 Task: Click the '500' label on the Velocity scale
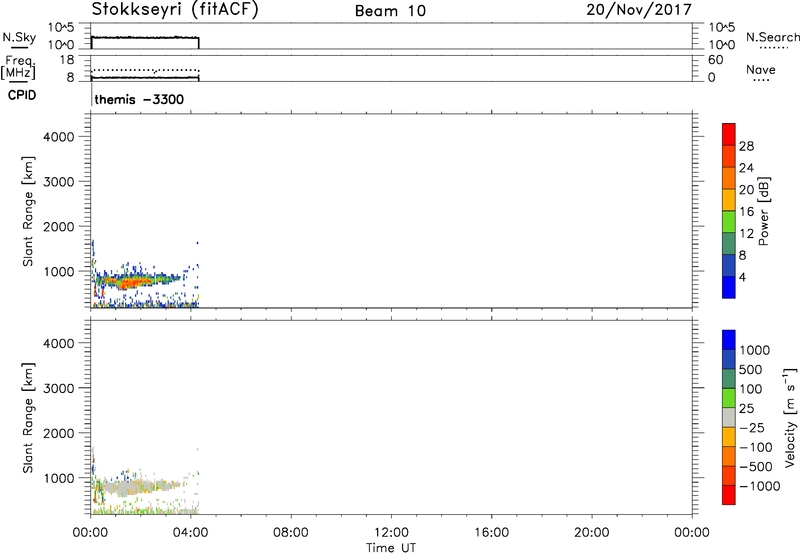coord(751,370)
